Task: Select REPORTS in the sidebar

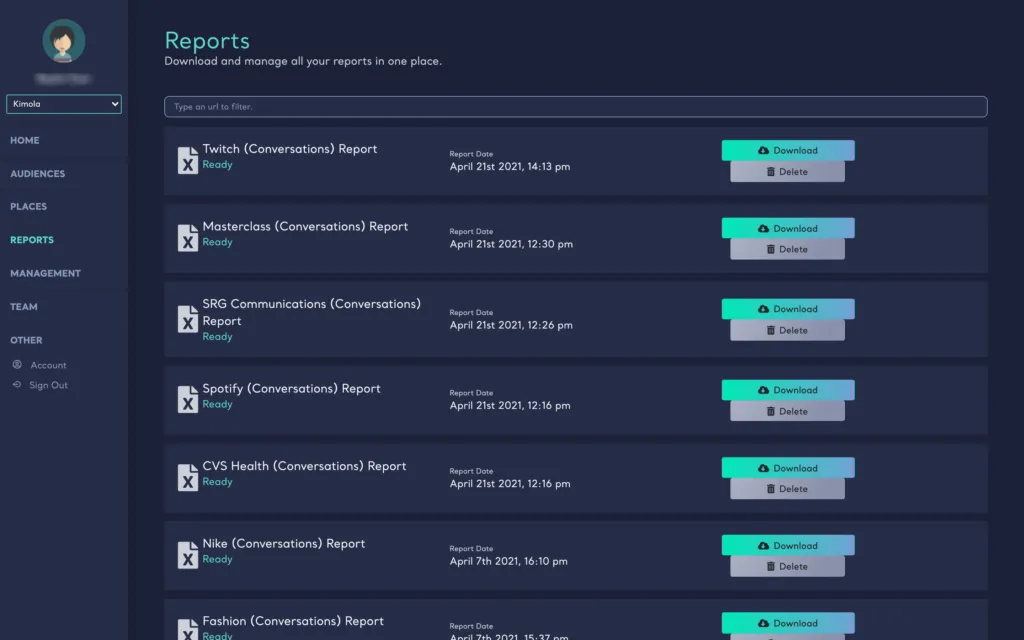Action: 32,240
